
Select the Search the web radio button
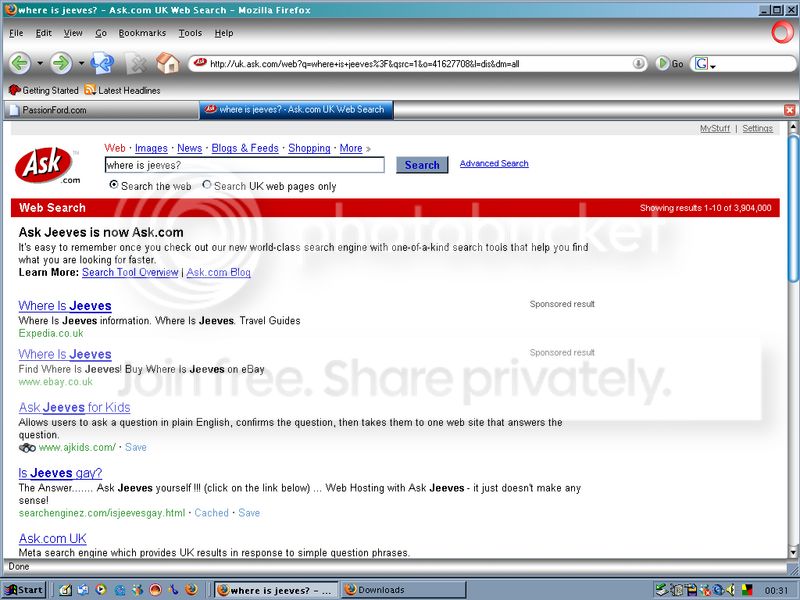[114, 185]
